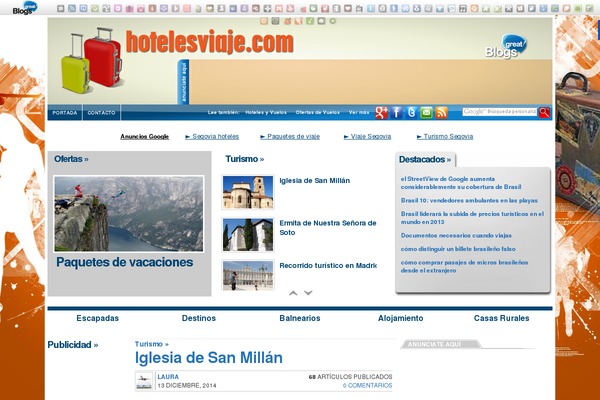Open the orange RSS feed icon
Image resolution: width=600 pixels, height=400 pixels.
441,113
